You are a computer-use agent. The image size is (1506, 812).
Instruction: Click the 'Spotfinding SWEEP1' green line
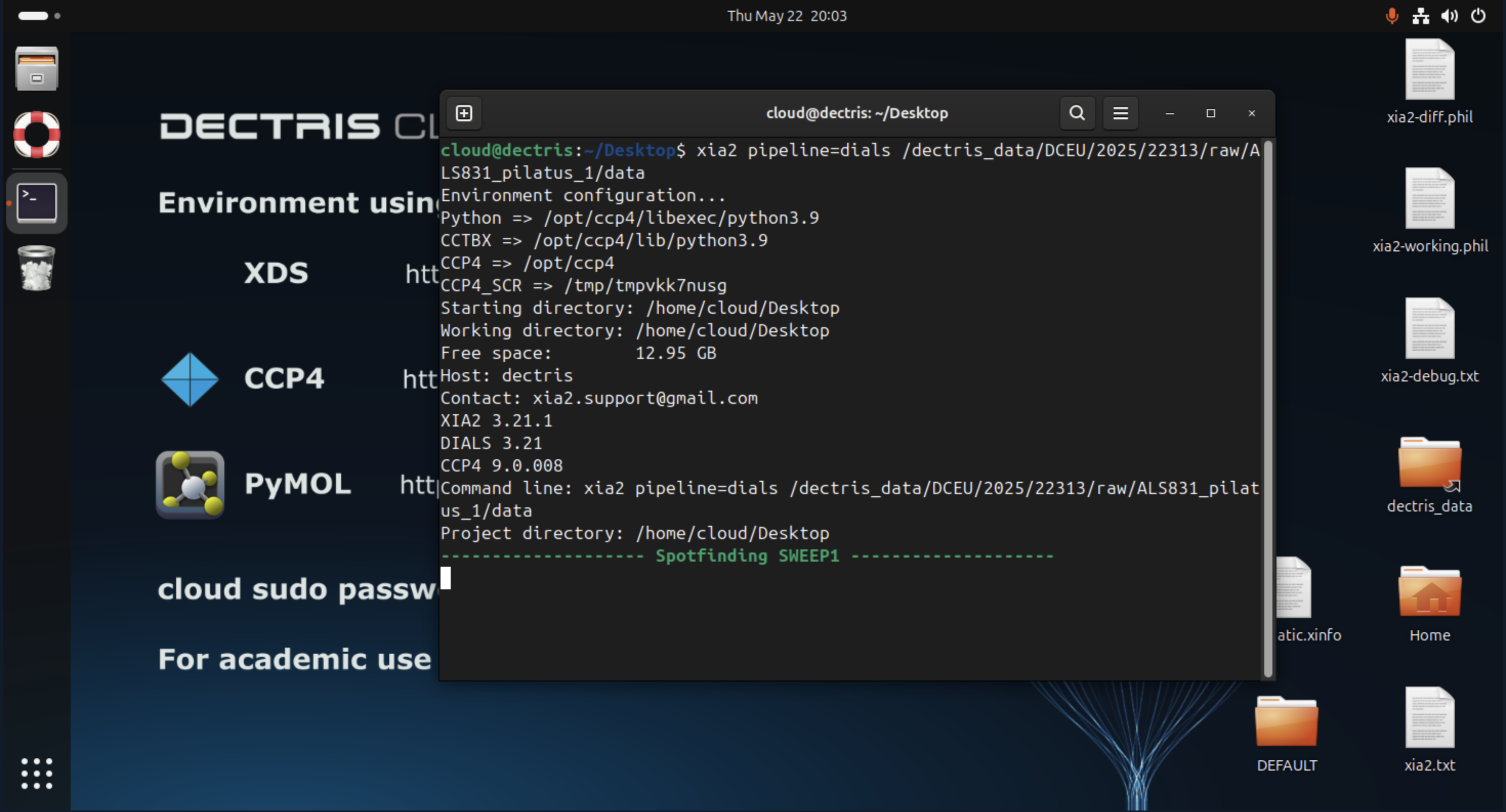[747, 555]
